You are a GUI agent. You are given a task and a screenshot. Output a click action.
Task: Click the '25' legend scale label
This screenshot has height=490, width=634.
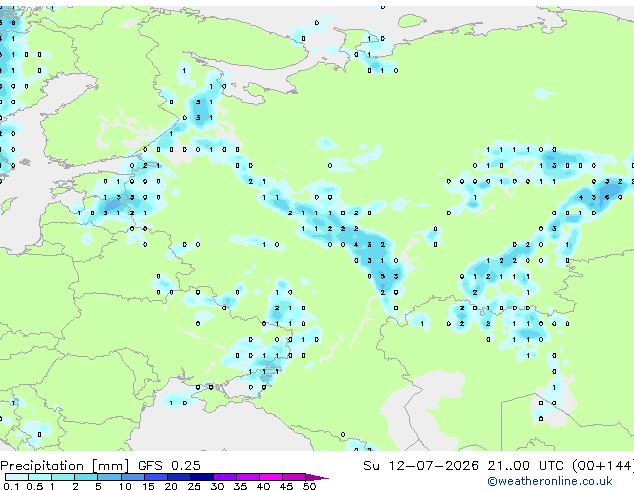[x=194, y=486]
